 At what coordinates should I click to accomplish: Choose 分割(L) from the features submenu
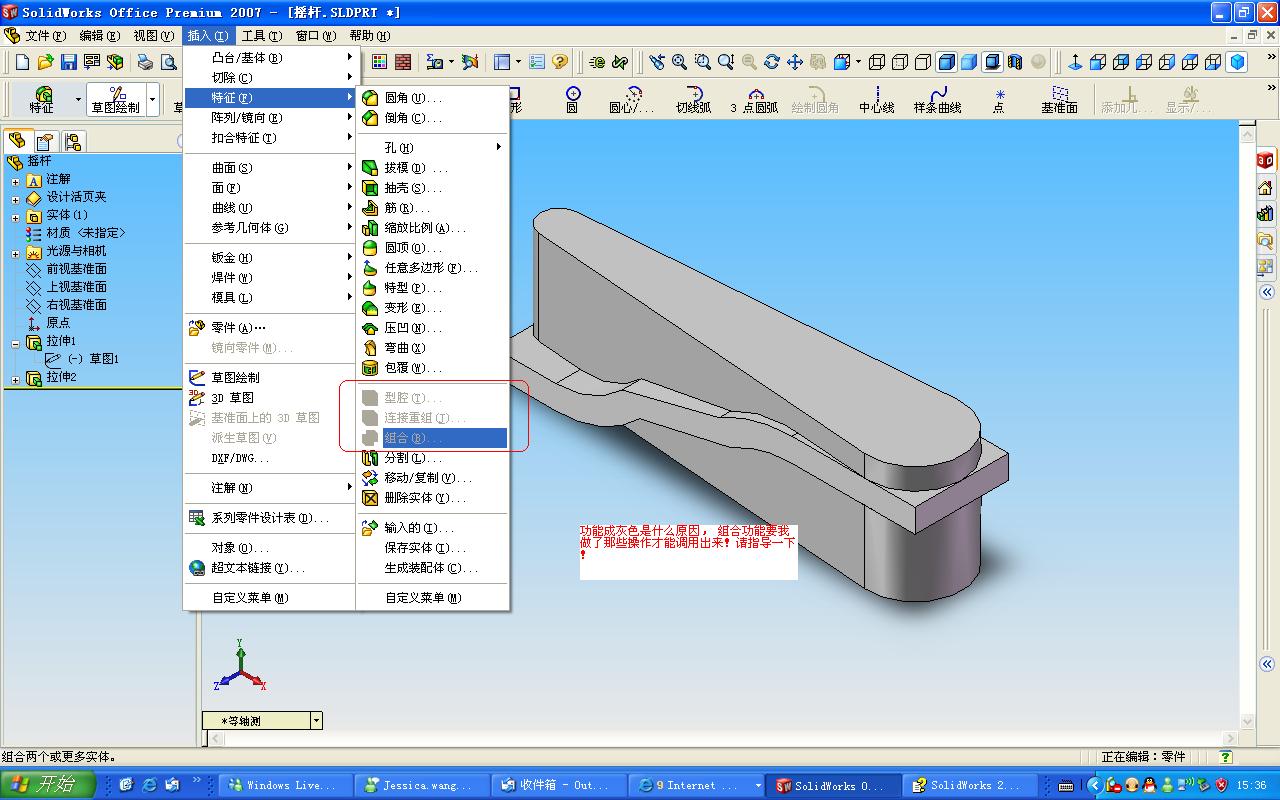click(433, 458)
